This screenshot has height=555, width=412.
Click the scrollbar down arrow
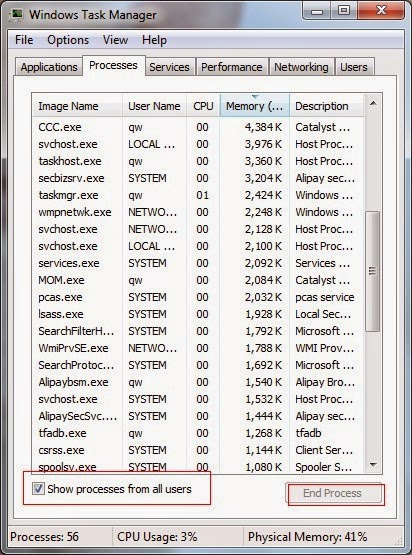pyautogui.click(x=373, y=464)
